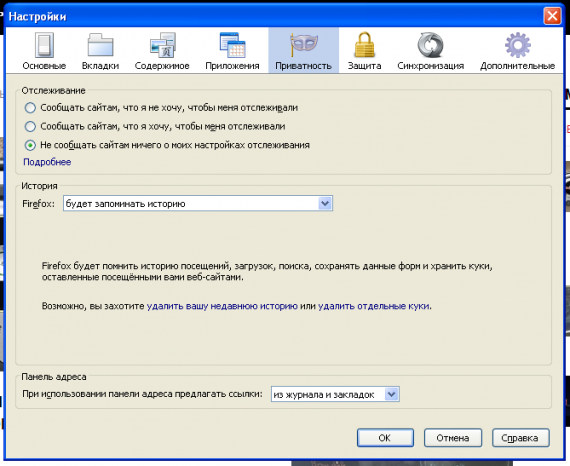This screenshot has height=466, width=570.
Task: Open the Основные light switch icon
Action: coord(44,45)
